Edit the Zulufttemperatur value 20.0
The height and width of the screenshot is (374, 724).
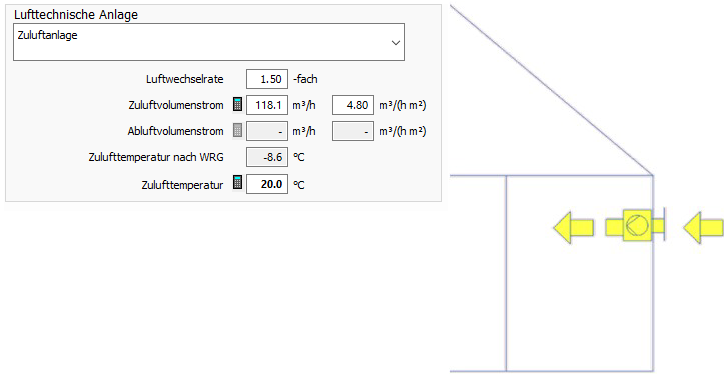pos(267,184)
